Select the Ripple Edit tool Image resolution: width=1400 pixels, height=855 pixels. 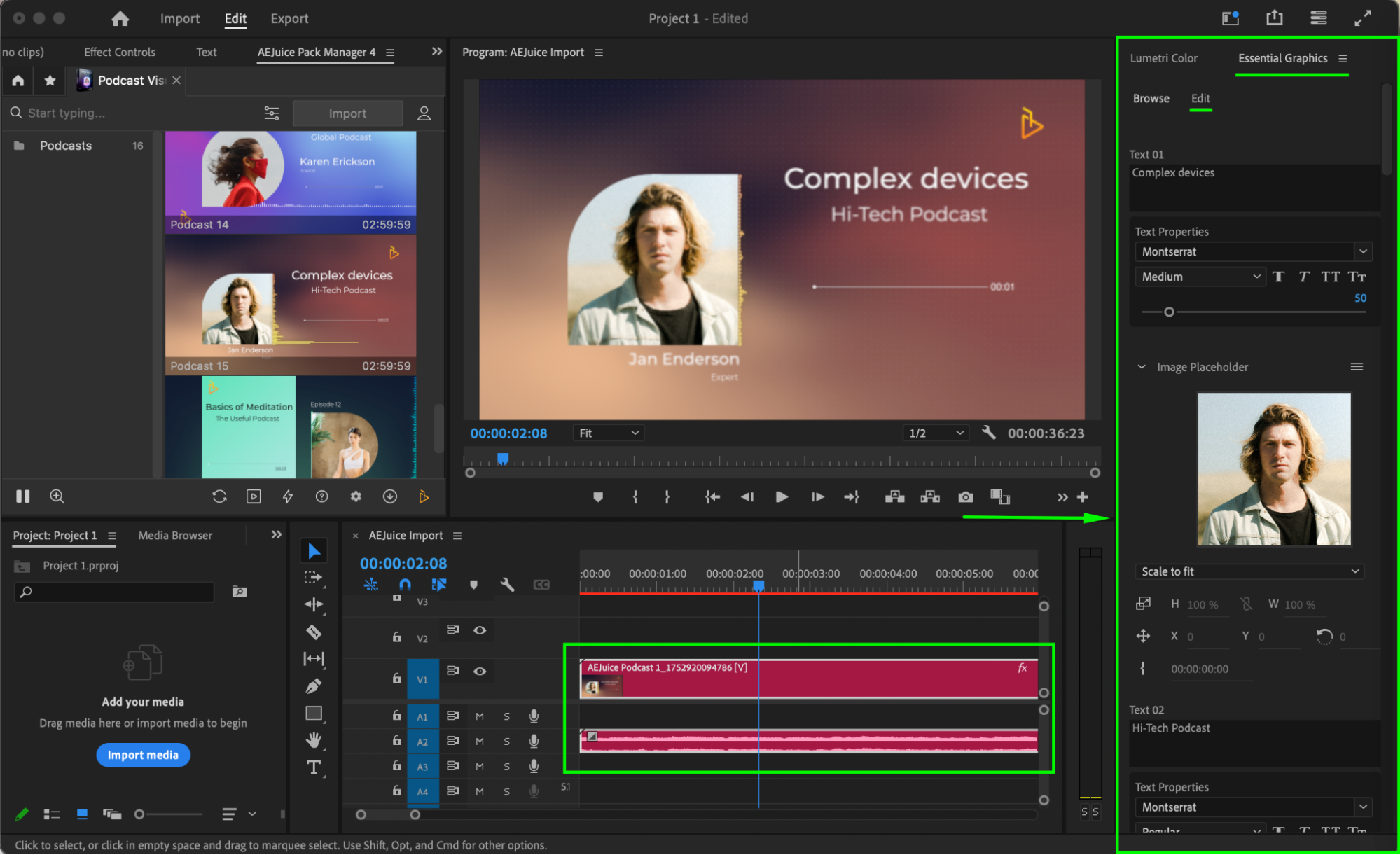(314, 604)
